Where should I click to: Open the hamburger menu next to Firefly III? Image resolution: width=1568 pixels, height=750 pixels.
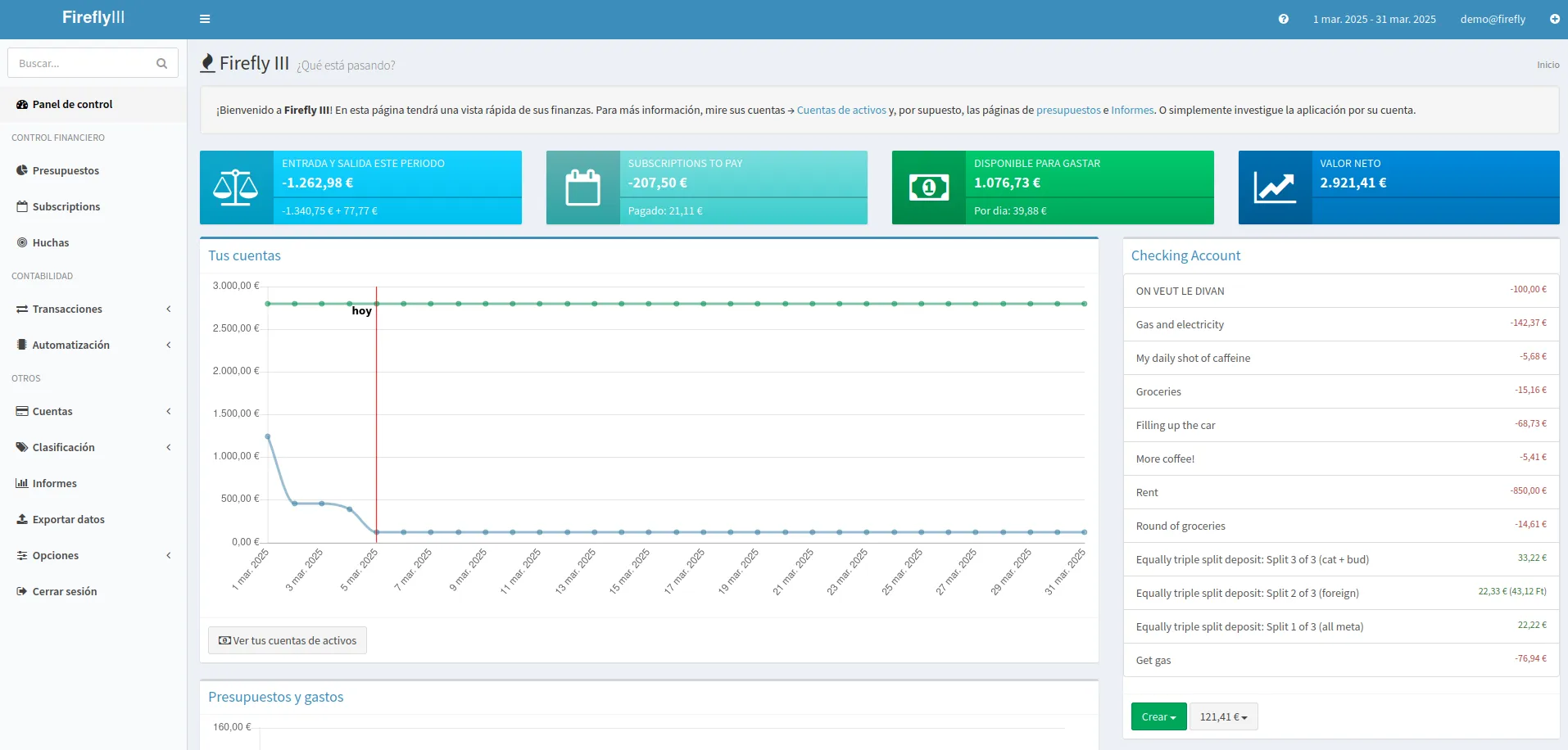(x=205, y=18)
